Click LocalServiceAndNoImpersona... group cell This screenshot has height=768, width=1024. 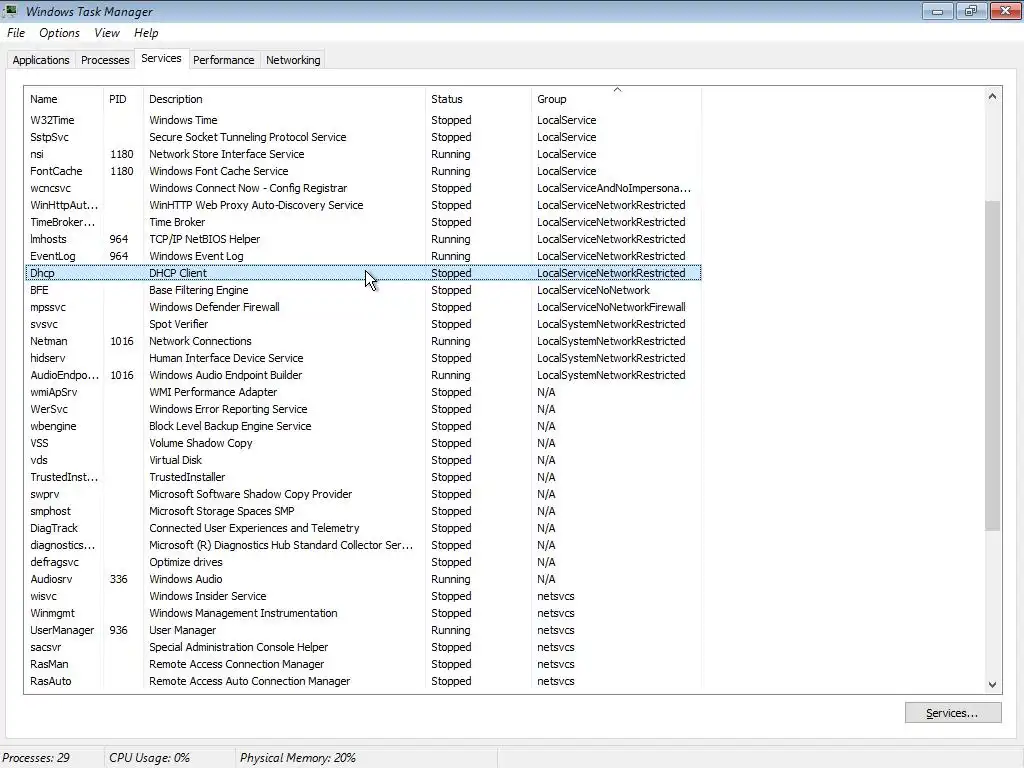click(614, 188)
